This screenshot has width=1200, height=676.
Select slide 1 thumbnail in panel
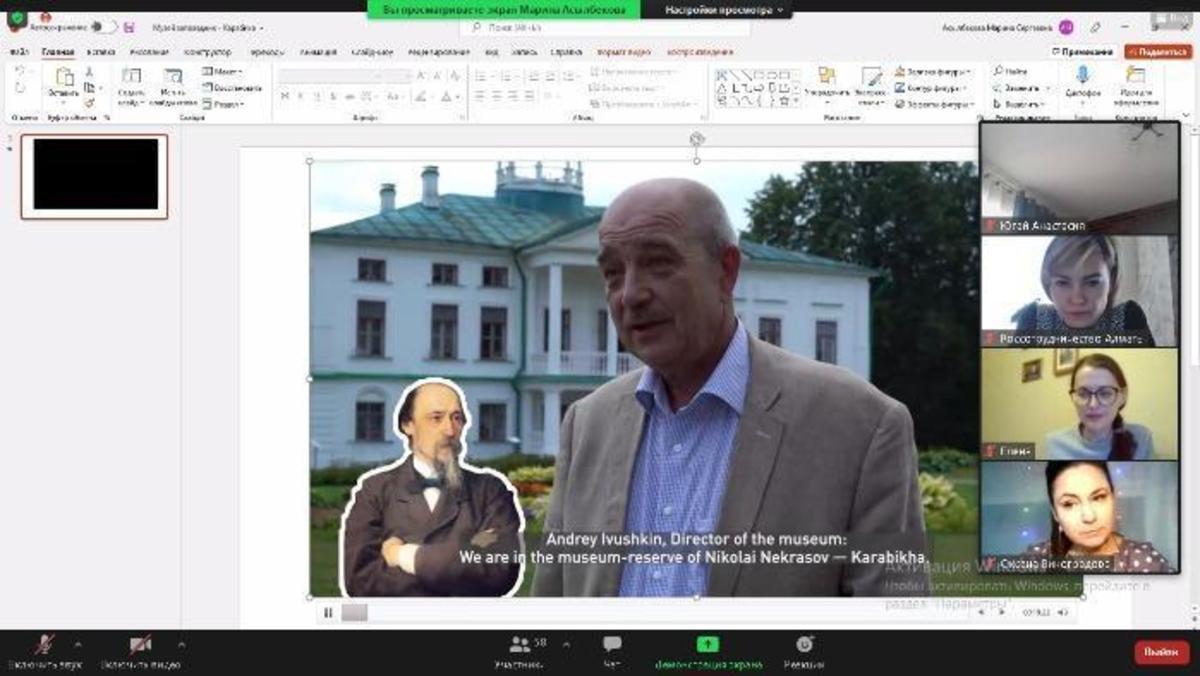(x=95, y=176)
